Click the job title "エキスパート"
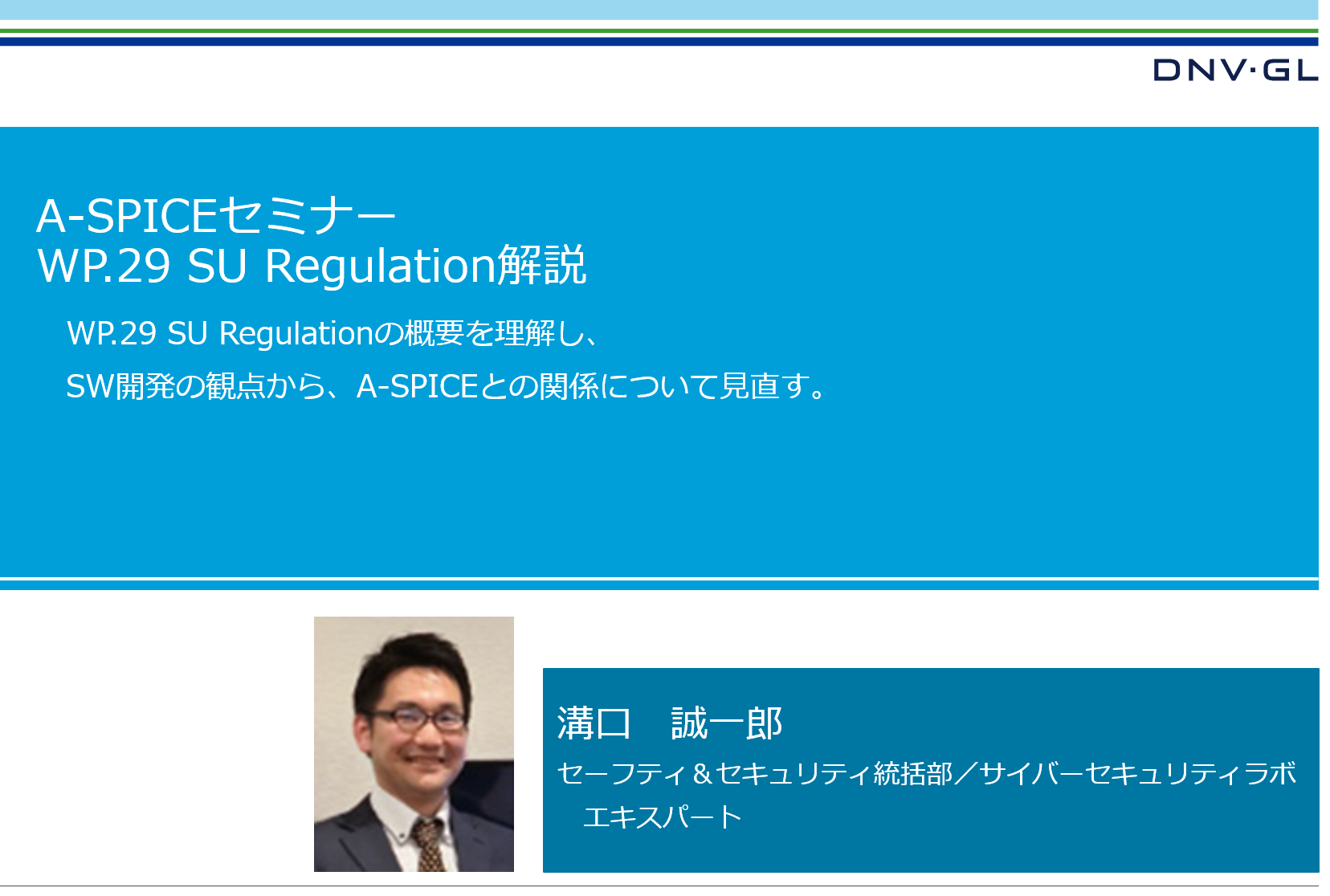 coord(662,817)
